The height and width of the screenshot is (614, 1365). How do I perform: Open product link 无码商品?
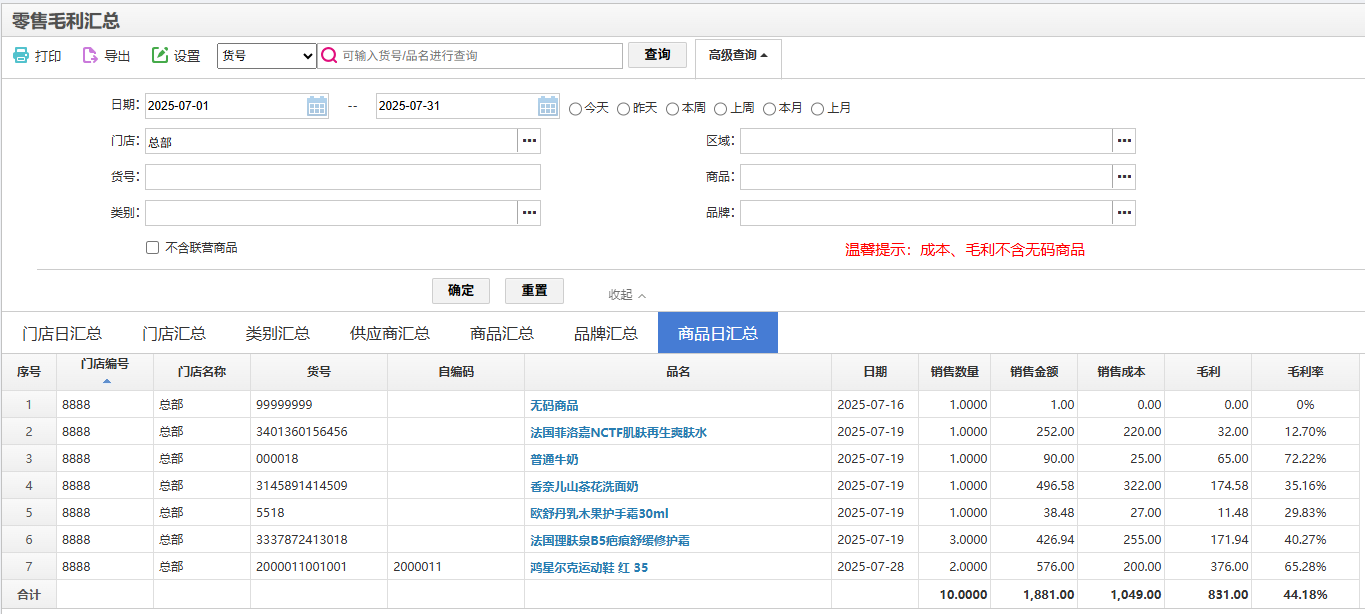(x=554, y=406)
